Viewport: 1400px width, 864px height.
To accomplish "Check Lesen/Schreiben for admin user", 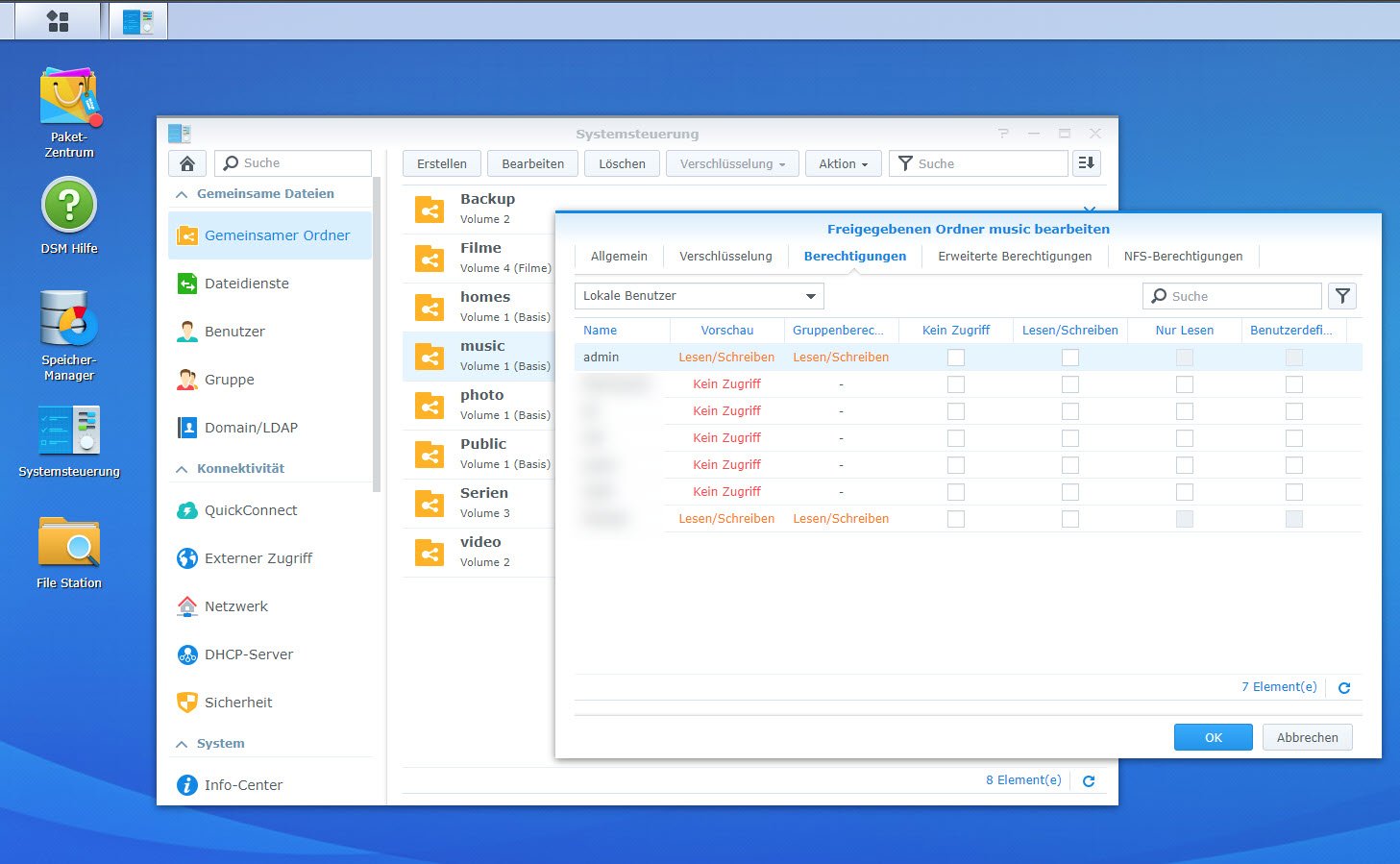I will (x=1069, y=358).
